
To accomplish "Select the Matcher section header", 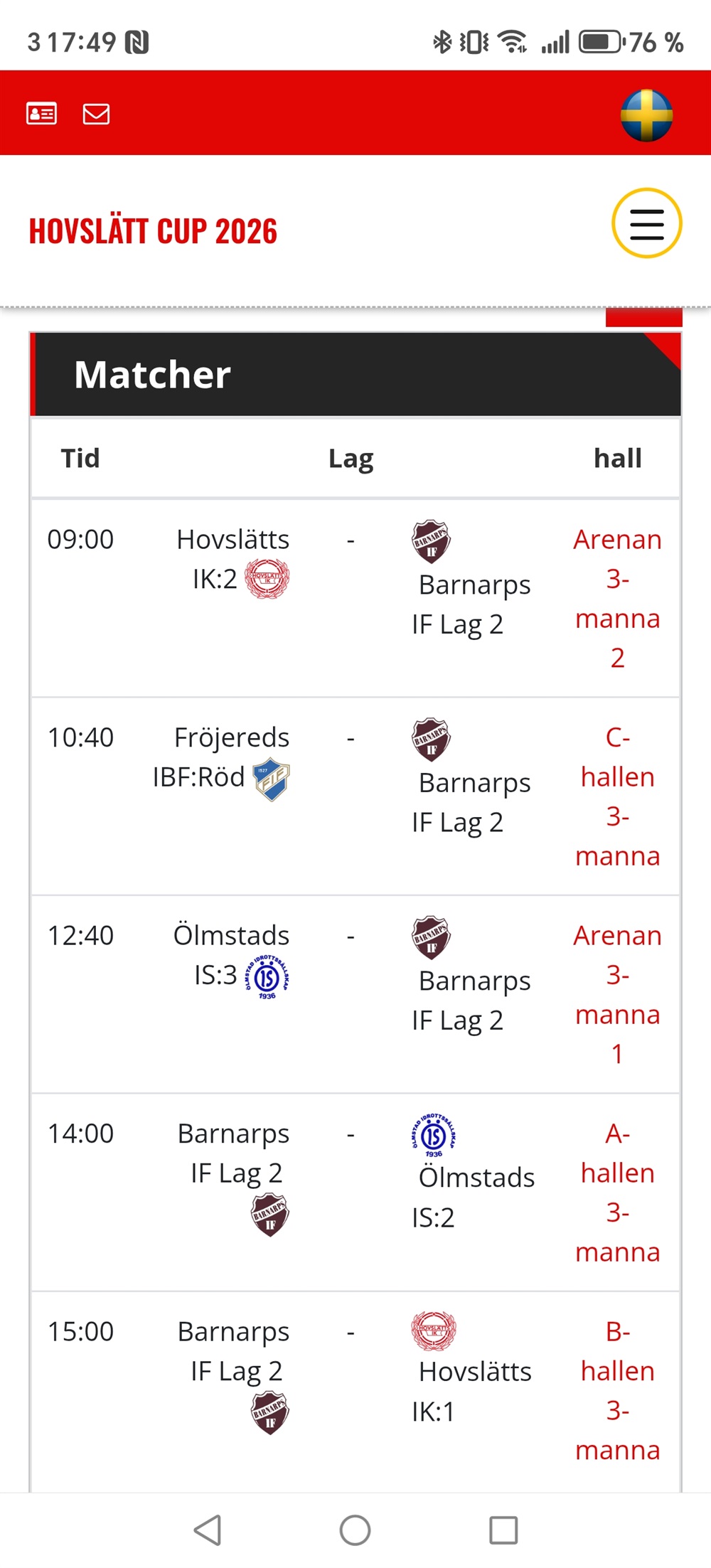I will click(153, 375).
